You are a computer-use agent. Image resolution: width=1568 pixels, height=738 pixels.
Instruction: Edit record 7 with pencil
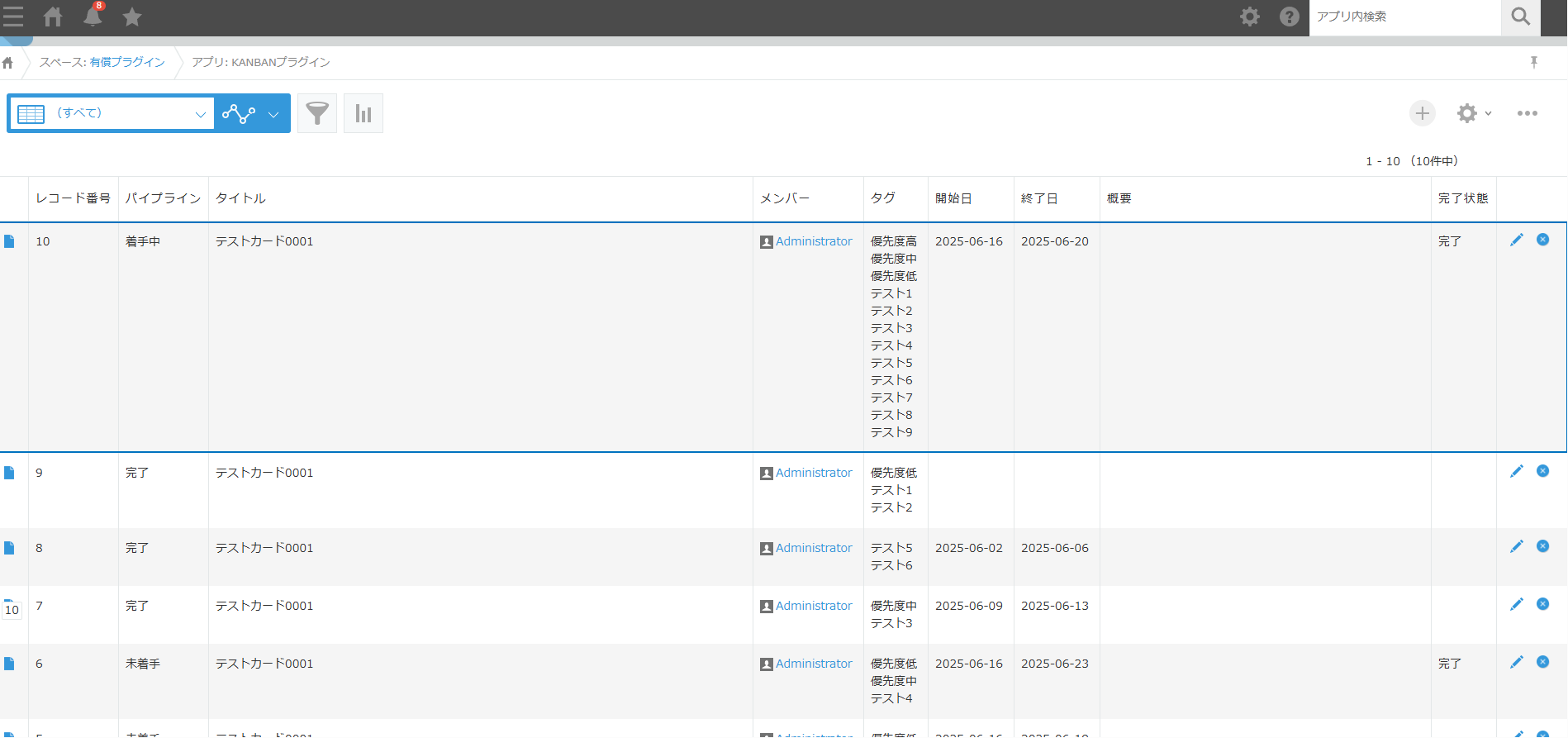point(1517,604)
